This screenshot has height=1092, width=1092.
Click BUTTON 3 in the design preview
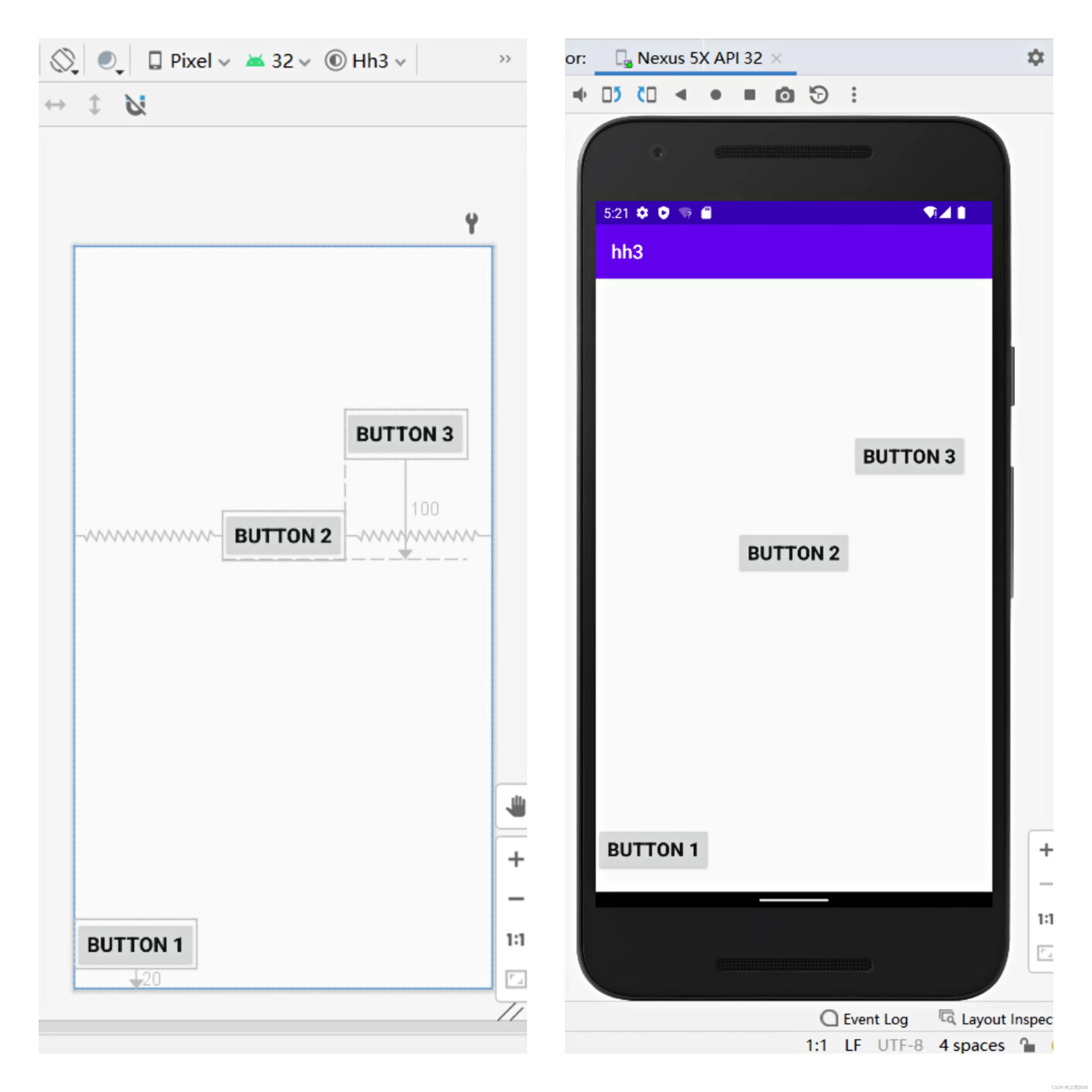coord(405,434)
